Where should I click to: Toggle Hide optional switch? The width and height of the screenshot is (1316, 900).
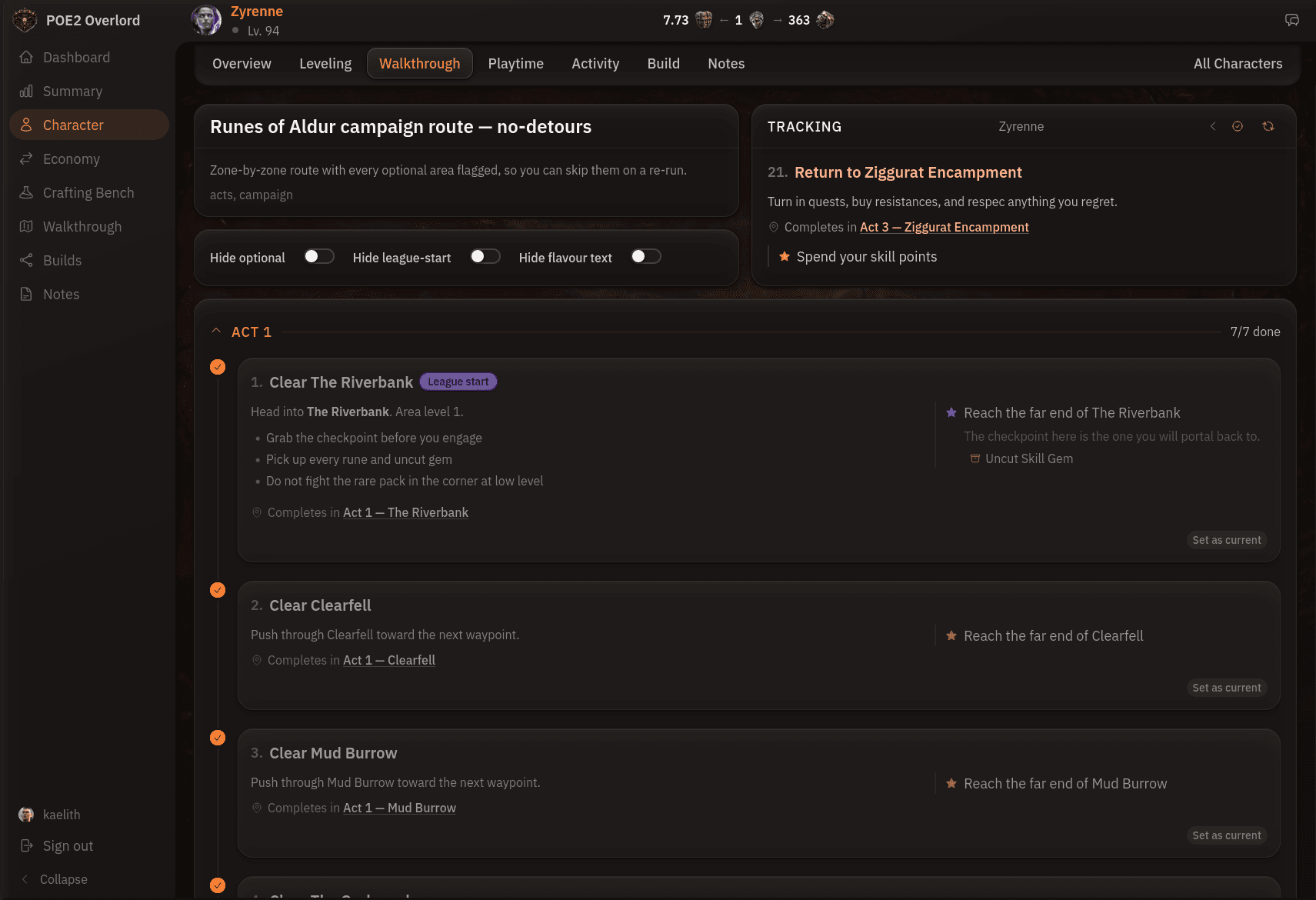tap(319, 257)
